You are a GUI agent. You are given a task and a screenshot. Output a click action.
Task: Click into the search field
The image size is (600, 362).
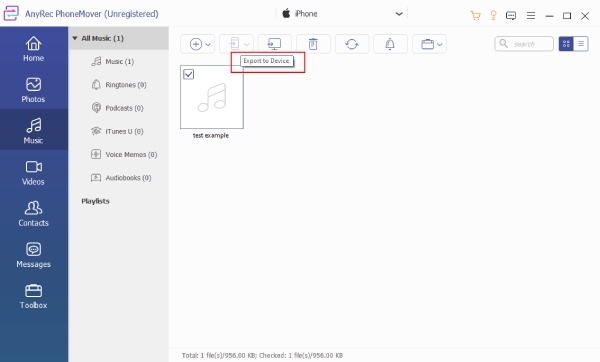[524, 44]
